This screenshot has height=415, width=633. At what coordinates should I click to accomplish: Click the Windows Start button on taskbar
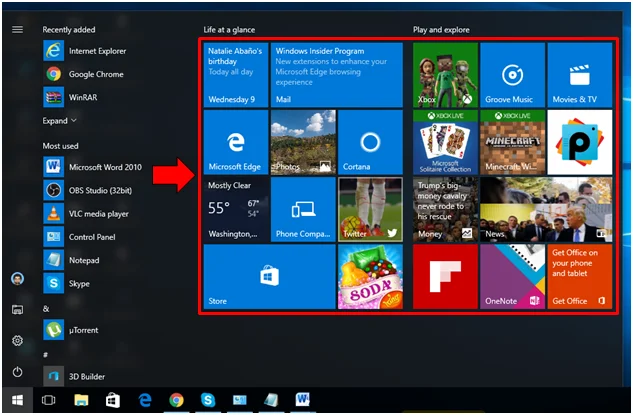click(17, 400)
